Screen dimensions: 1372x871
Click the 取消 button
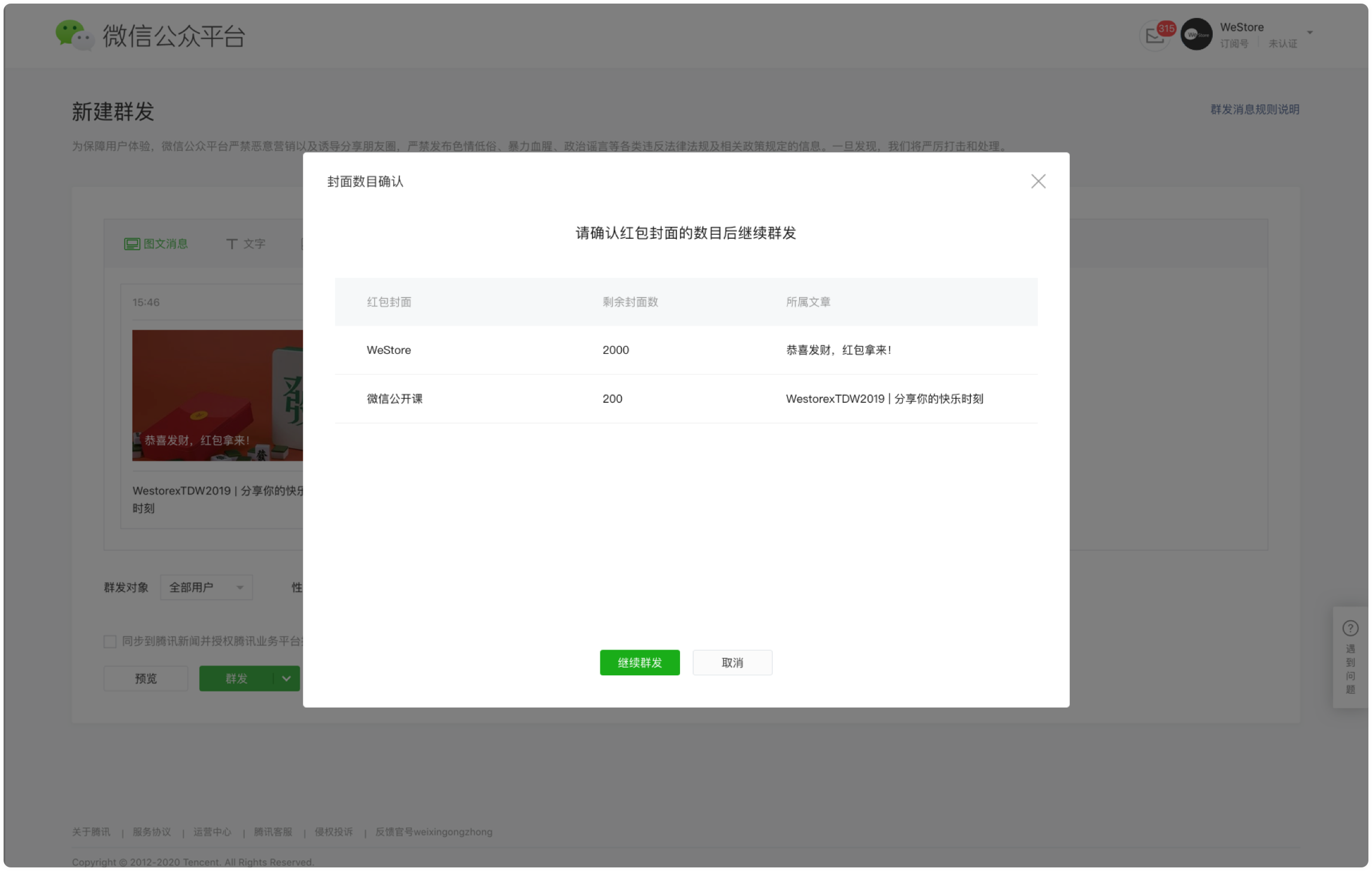point(732,663)
